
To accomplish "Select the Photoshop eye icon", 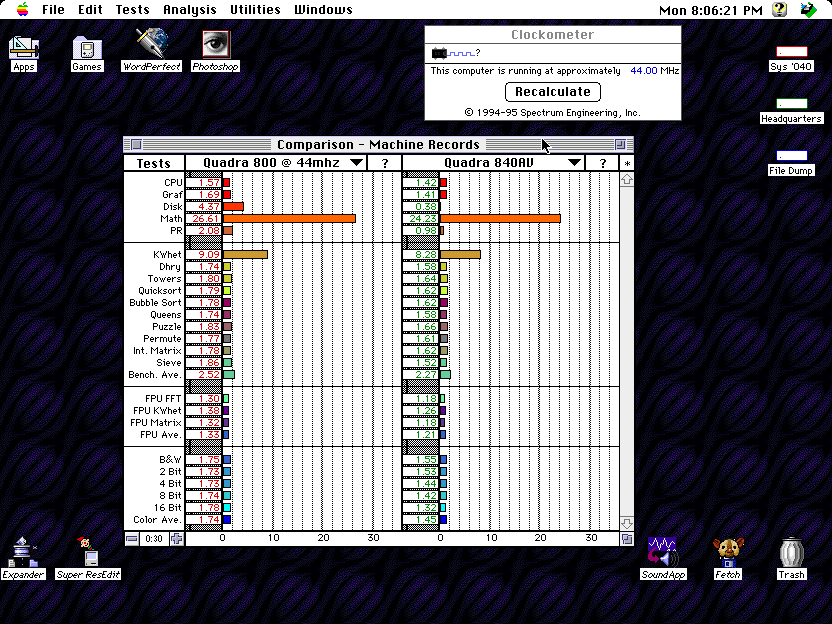I will tap(215, 44).
